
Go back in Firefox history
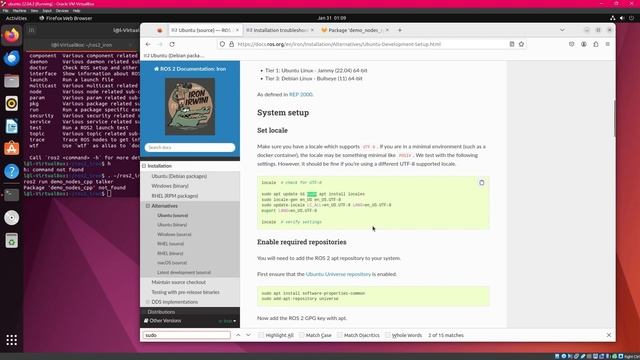pos(148,44)
